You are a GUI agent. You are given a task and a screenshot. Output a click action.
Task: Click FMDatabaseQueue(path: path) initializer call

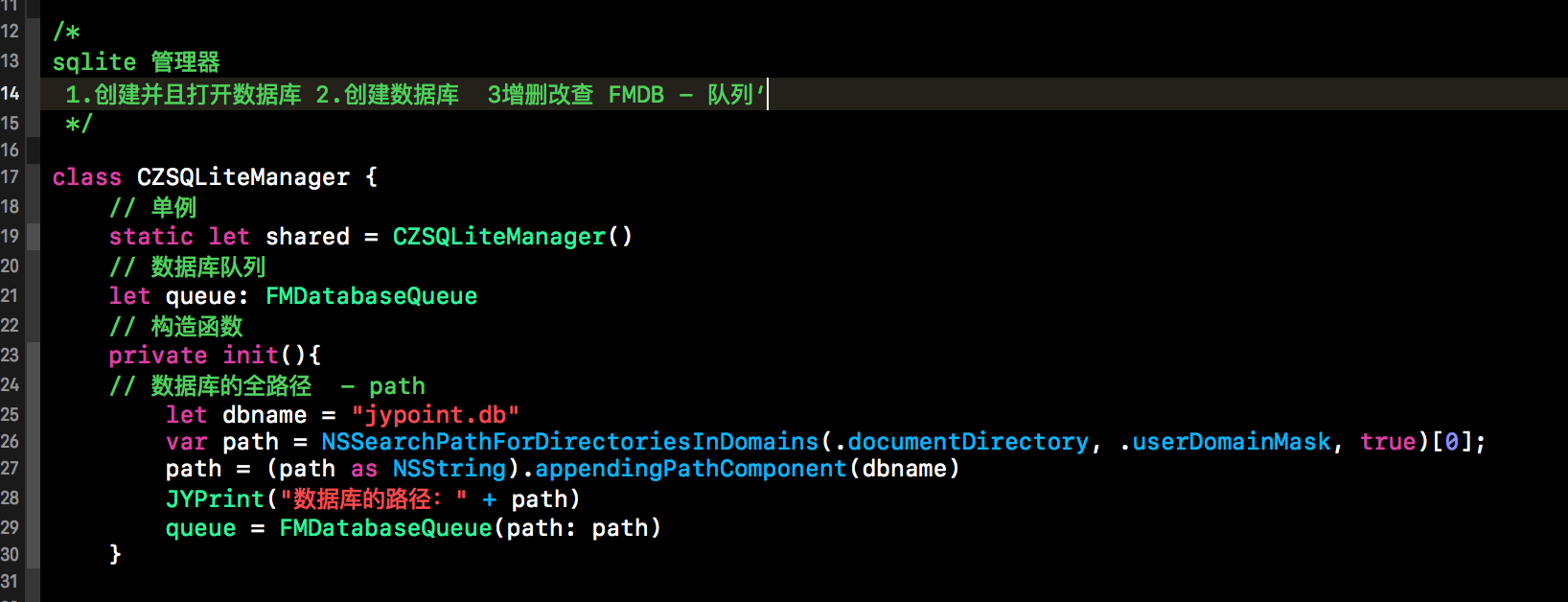470,528
